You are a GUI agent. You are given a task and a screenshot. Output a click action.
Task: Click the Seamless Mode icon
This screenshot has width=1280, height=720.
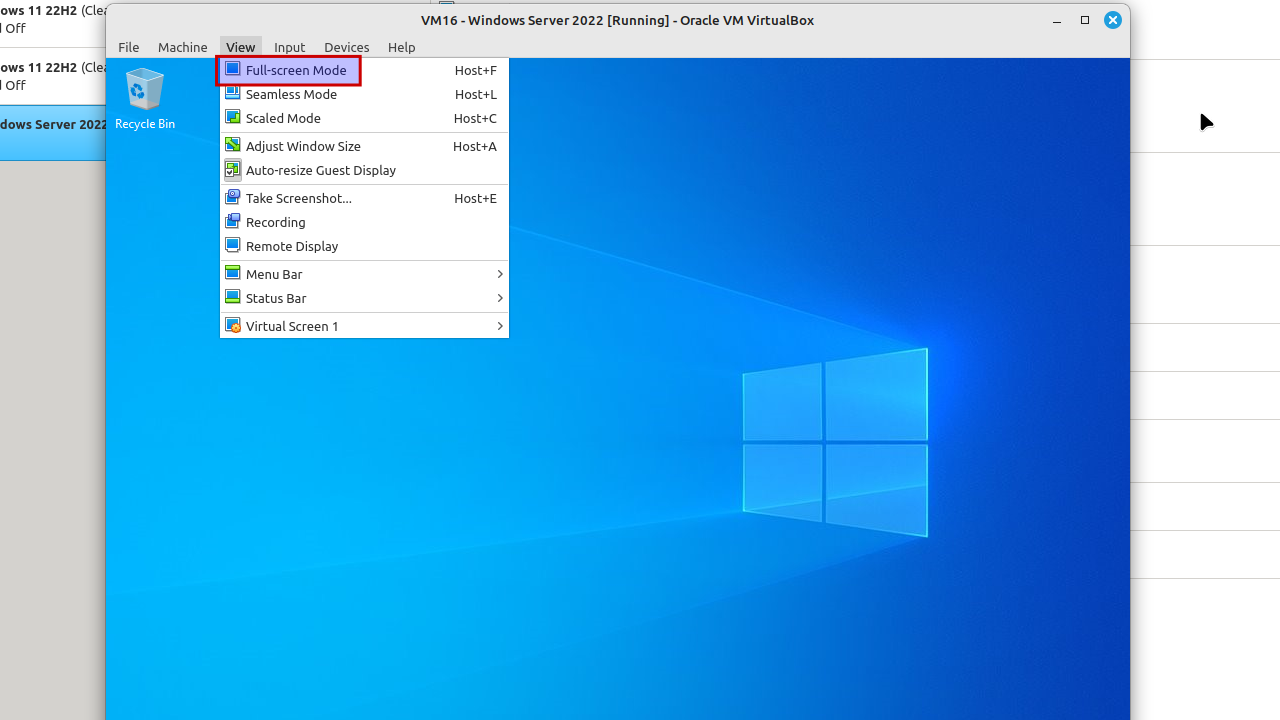(232, 93)
